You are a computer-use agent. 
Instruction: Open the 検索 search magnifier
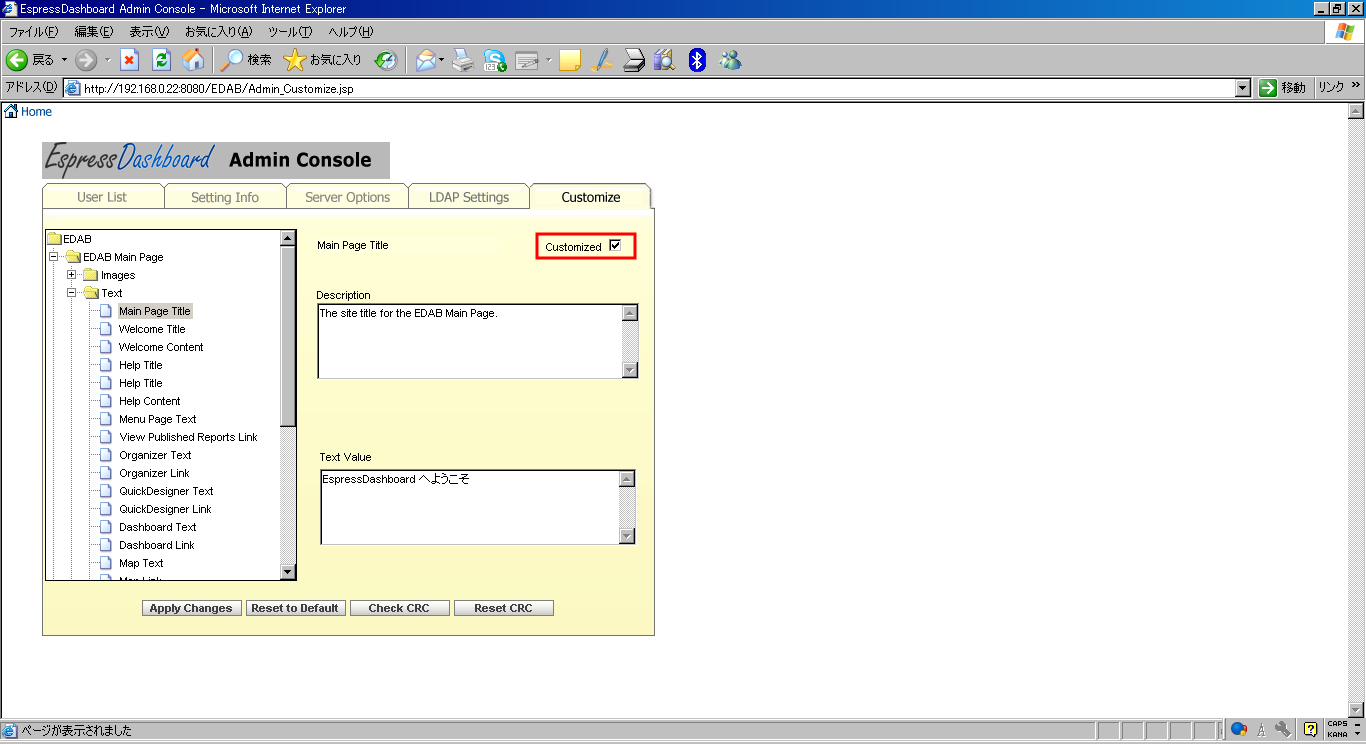coord(231,60)
